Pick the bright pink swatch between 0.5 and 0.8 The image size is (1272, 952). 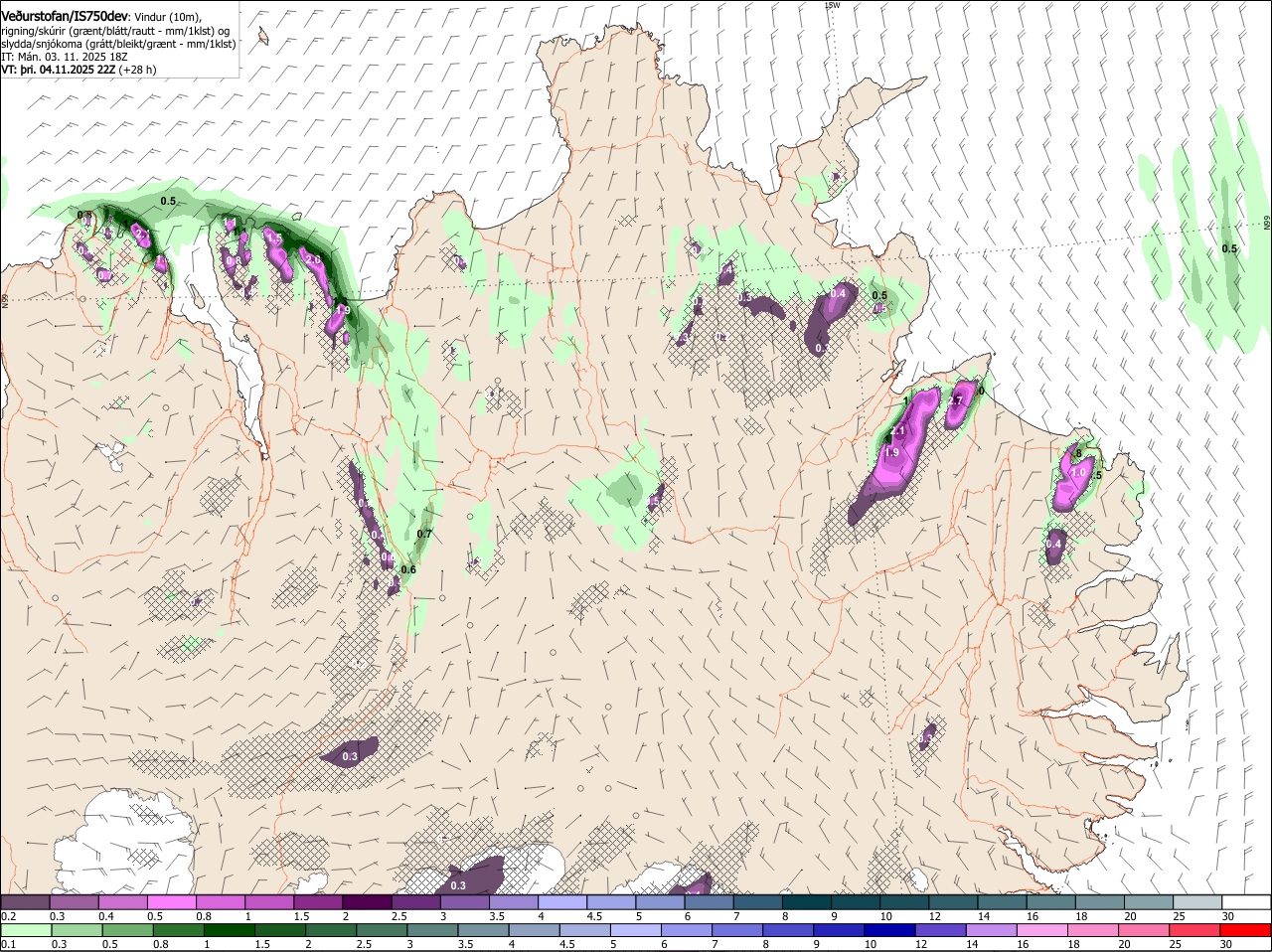(172, 901)
